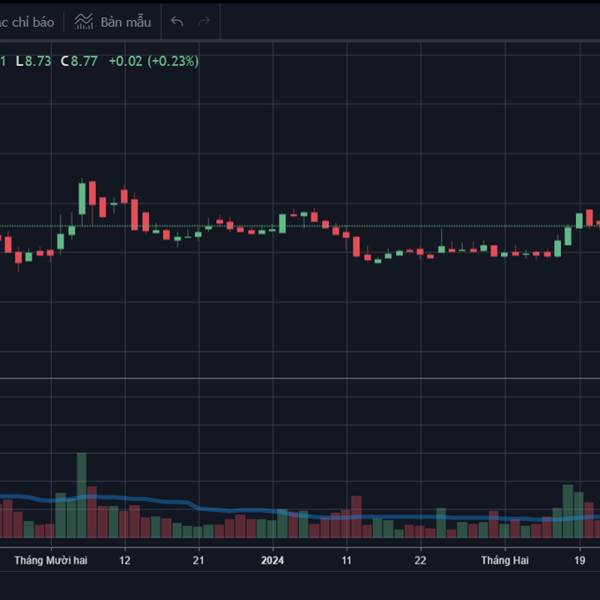Click the Bàn mẫu chart-template icon
The image size is (600, 600).
click(83, 22)
